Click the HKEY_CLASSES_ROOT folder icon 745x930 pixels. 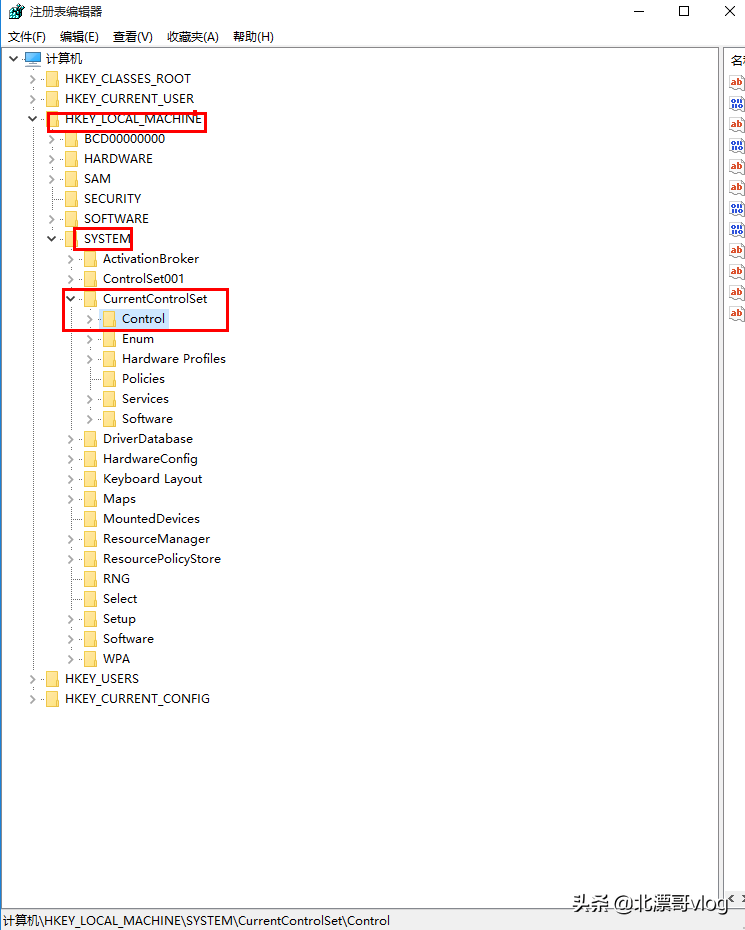click(53, 79)
